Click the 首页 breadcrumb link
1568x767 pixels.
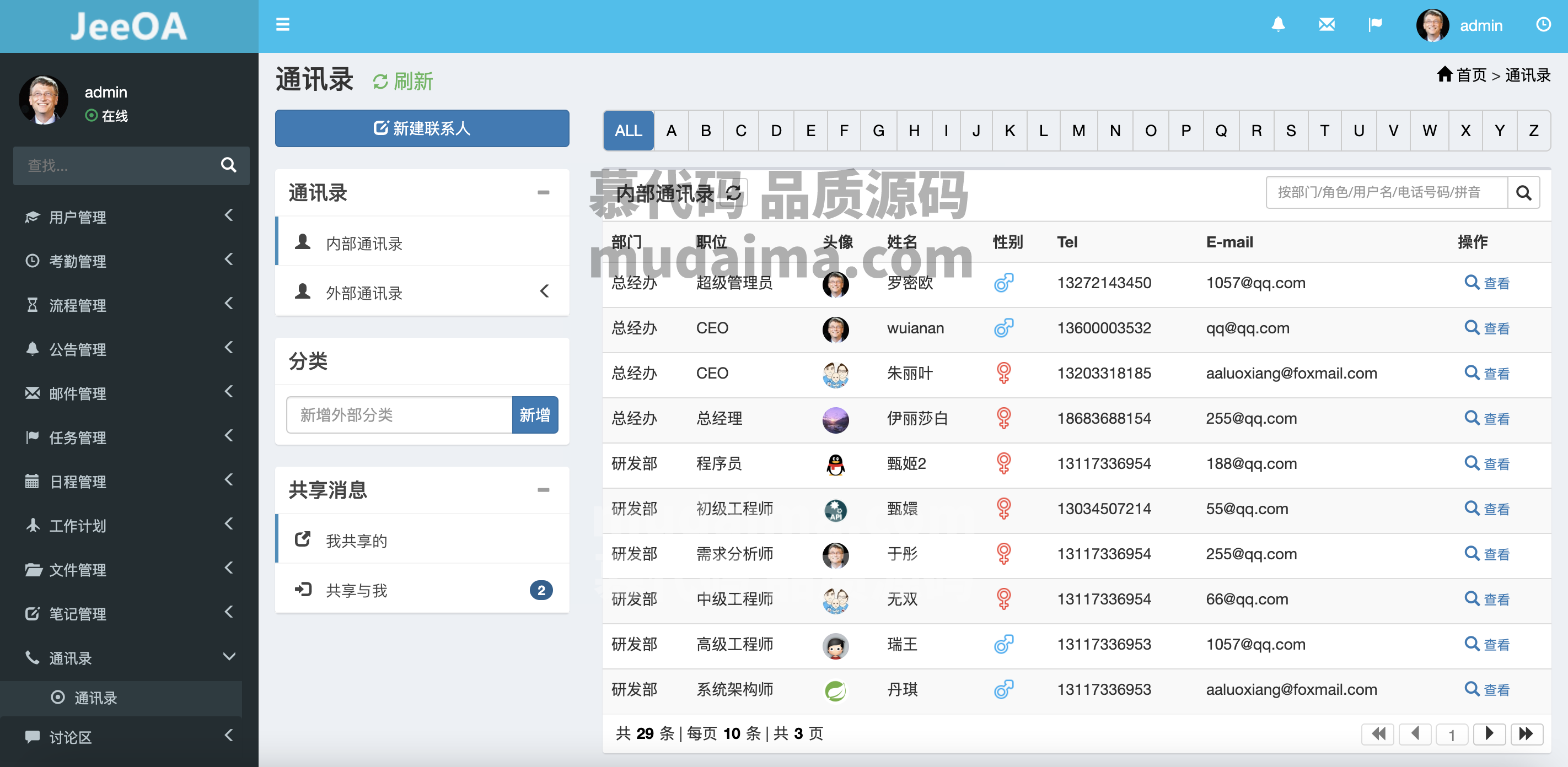[x=1471, y=75]
